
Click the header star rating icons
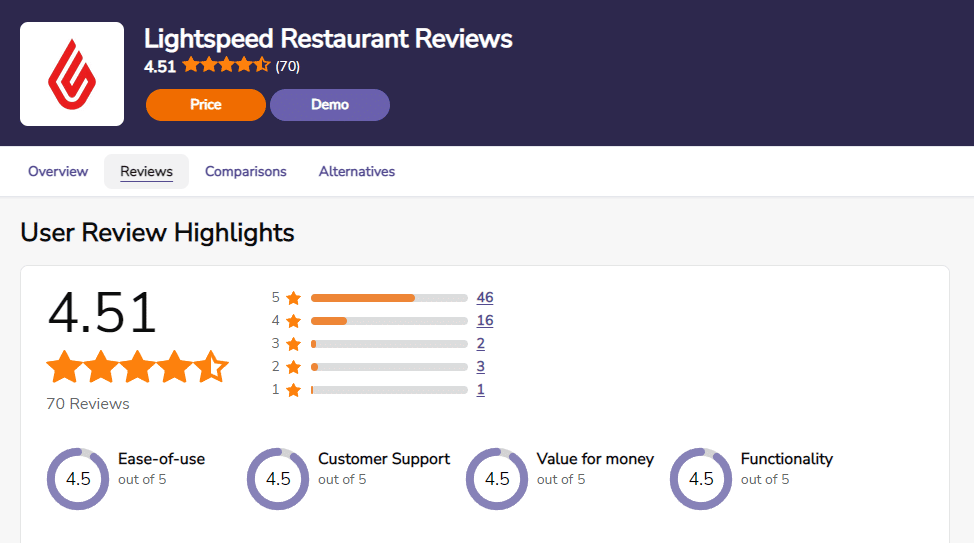coord(226,65)
